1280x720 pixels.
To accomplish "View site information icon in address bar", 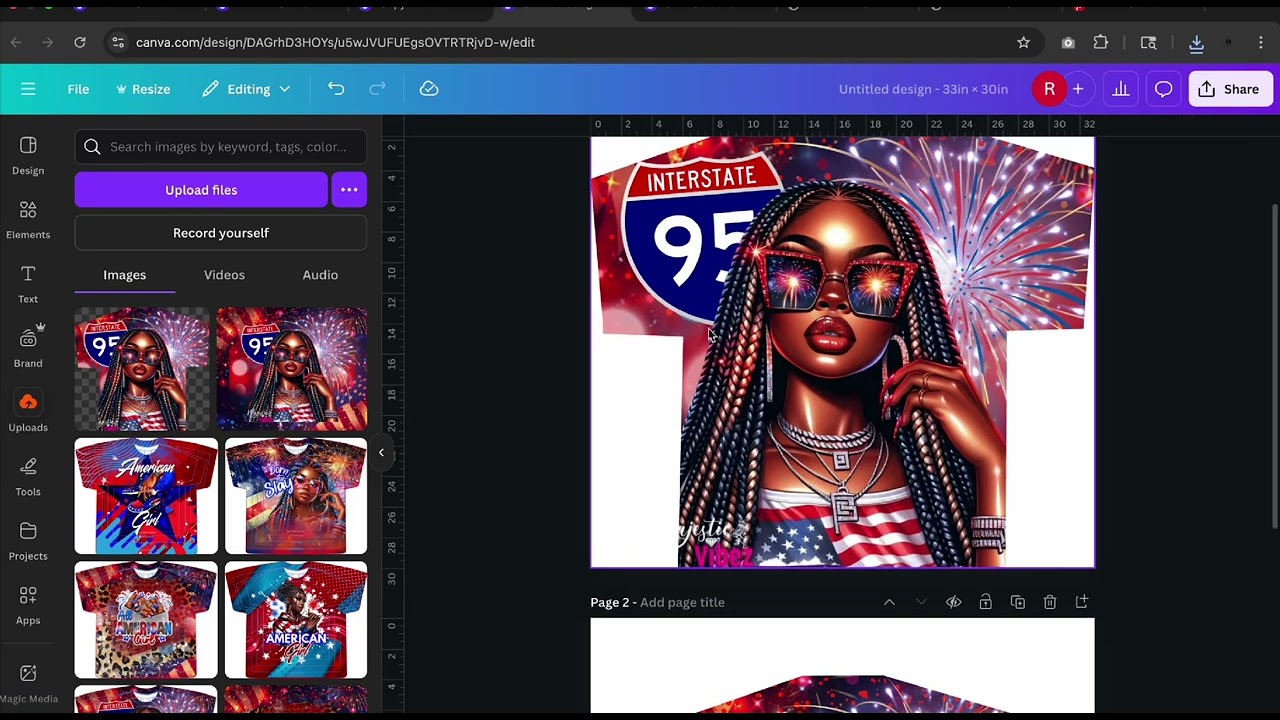I will [118, 42].
